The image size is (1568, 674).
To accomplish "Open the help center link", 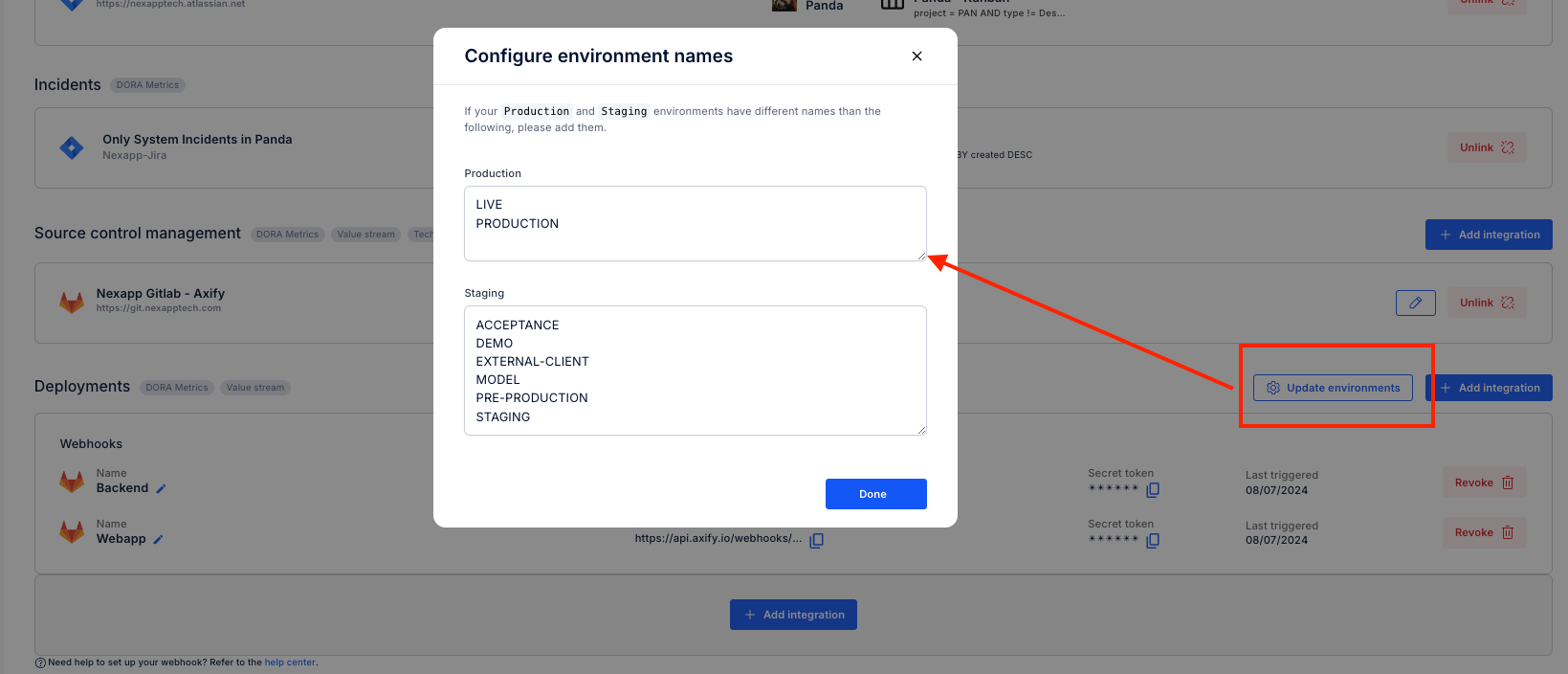I will click(x=289, y=663).
